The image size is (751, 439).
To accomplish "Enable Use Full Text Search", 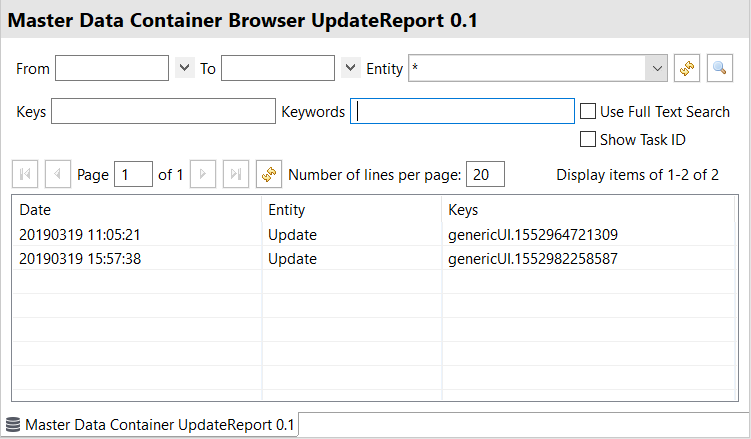I will point(589,112).
